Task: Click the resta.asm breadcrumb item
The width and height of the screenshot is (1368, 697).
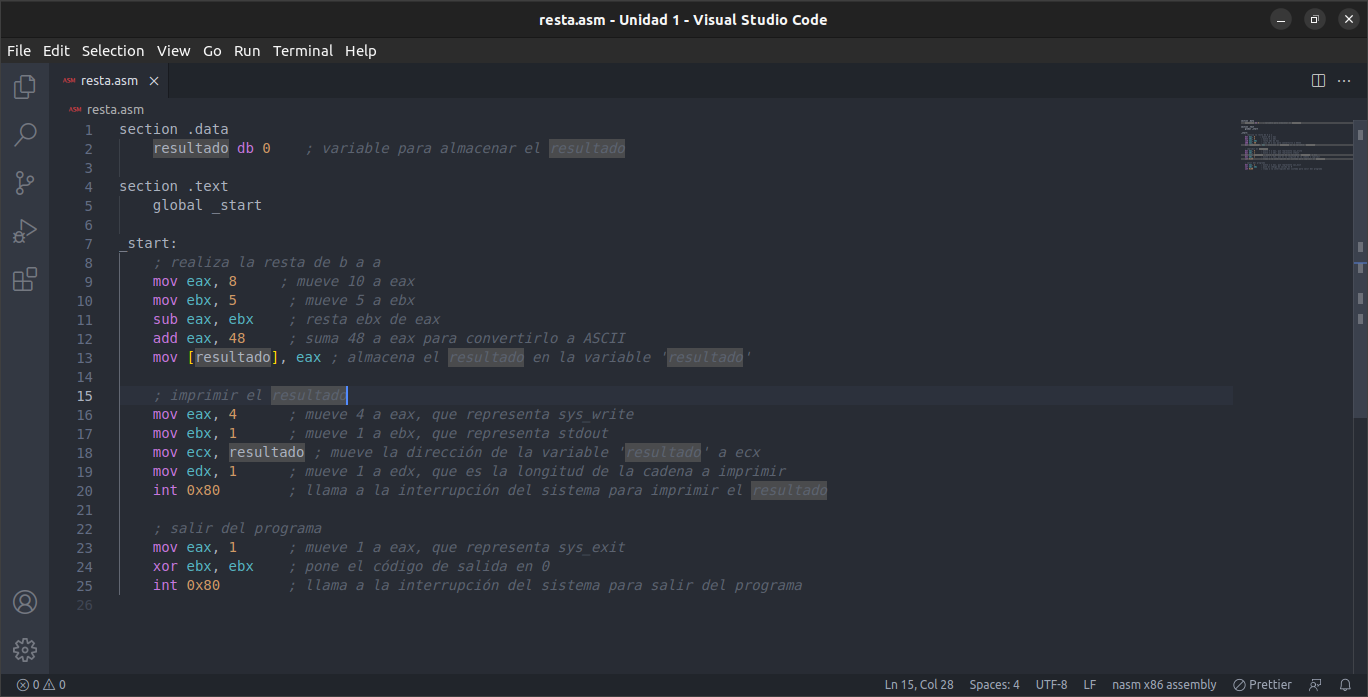Action: 115,110
